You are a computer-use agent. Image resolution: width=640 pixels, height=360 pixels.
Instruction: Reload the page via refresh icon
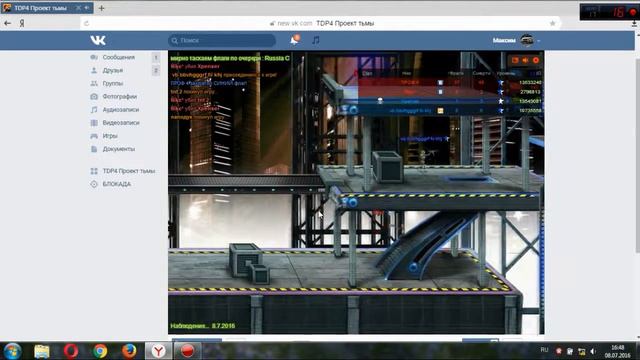87,23
